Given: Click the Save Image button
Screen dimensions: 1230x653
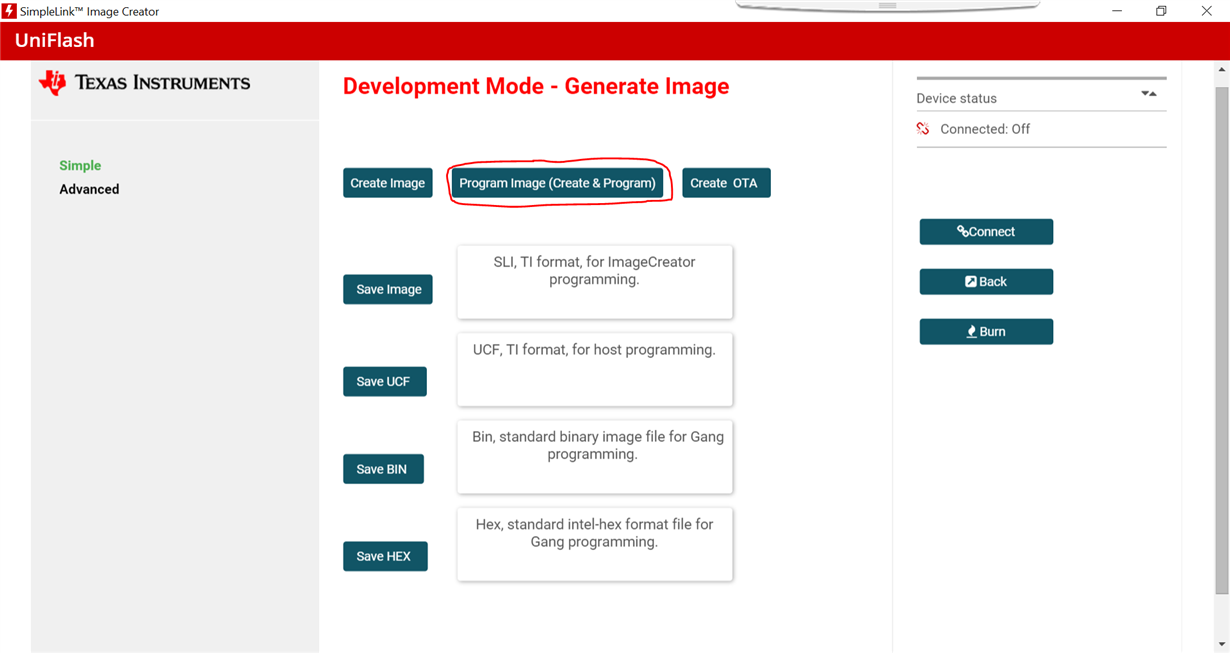Looking at the screenshot, I should (x=388, y=289).
